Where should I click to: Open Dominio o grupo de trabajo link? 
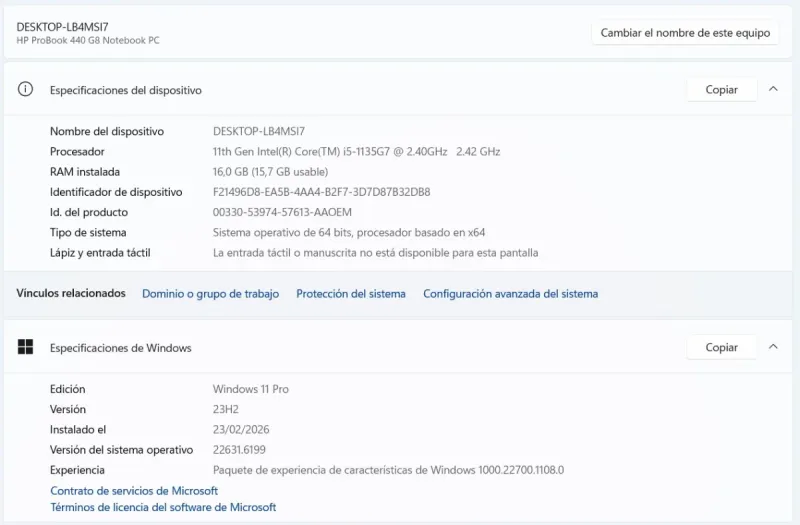tap(210, 294)
